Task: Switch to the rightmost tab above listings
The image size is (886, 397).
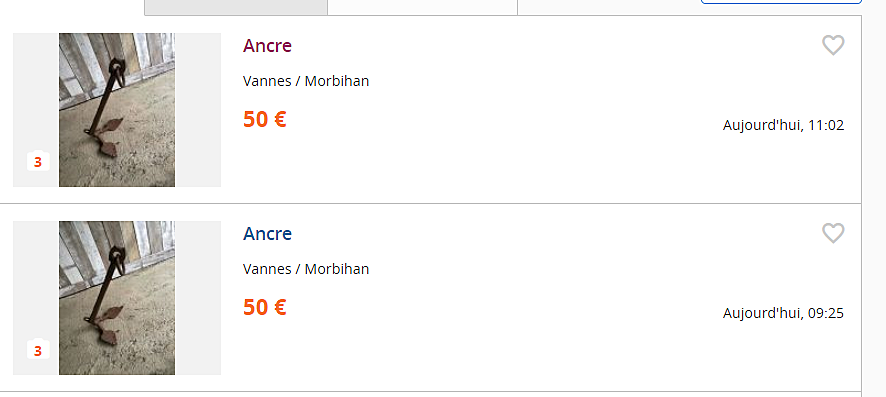Action: (609, 7)
